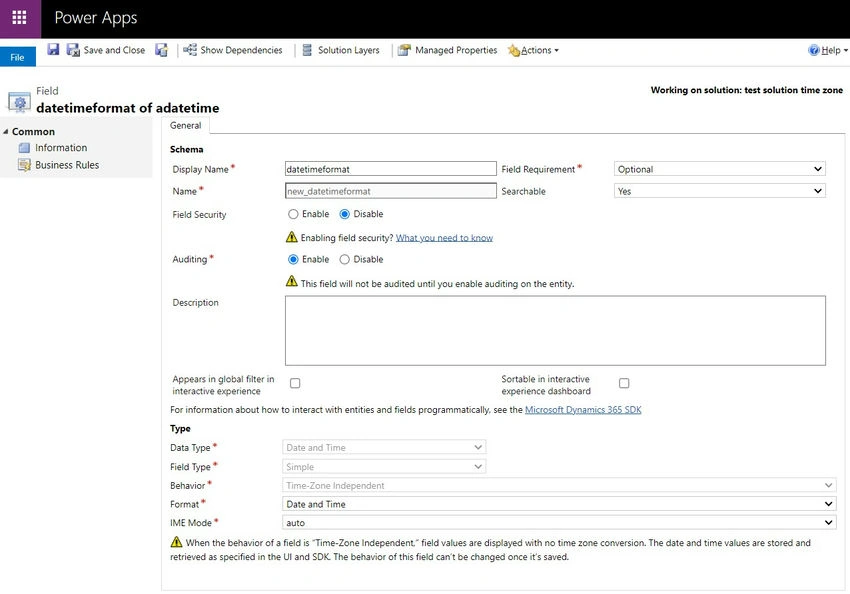Click the Solution Layers button label
Image resolution: width=850 pixels, height=594 pixels.
[349, 50]
